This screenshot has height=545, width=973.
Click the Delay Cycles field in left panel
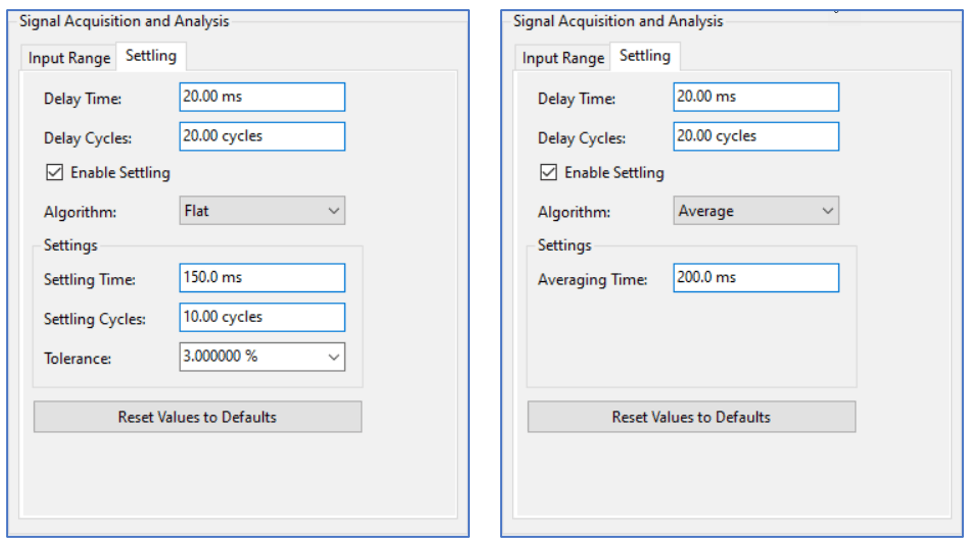(x=262, y=136)
